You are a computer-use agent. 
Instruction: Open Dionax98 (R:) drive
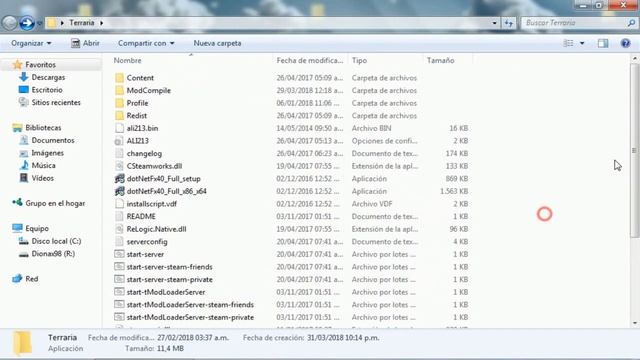pyautogui.click(x=53, y=254)
